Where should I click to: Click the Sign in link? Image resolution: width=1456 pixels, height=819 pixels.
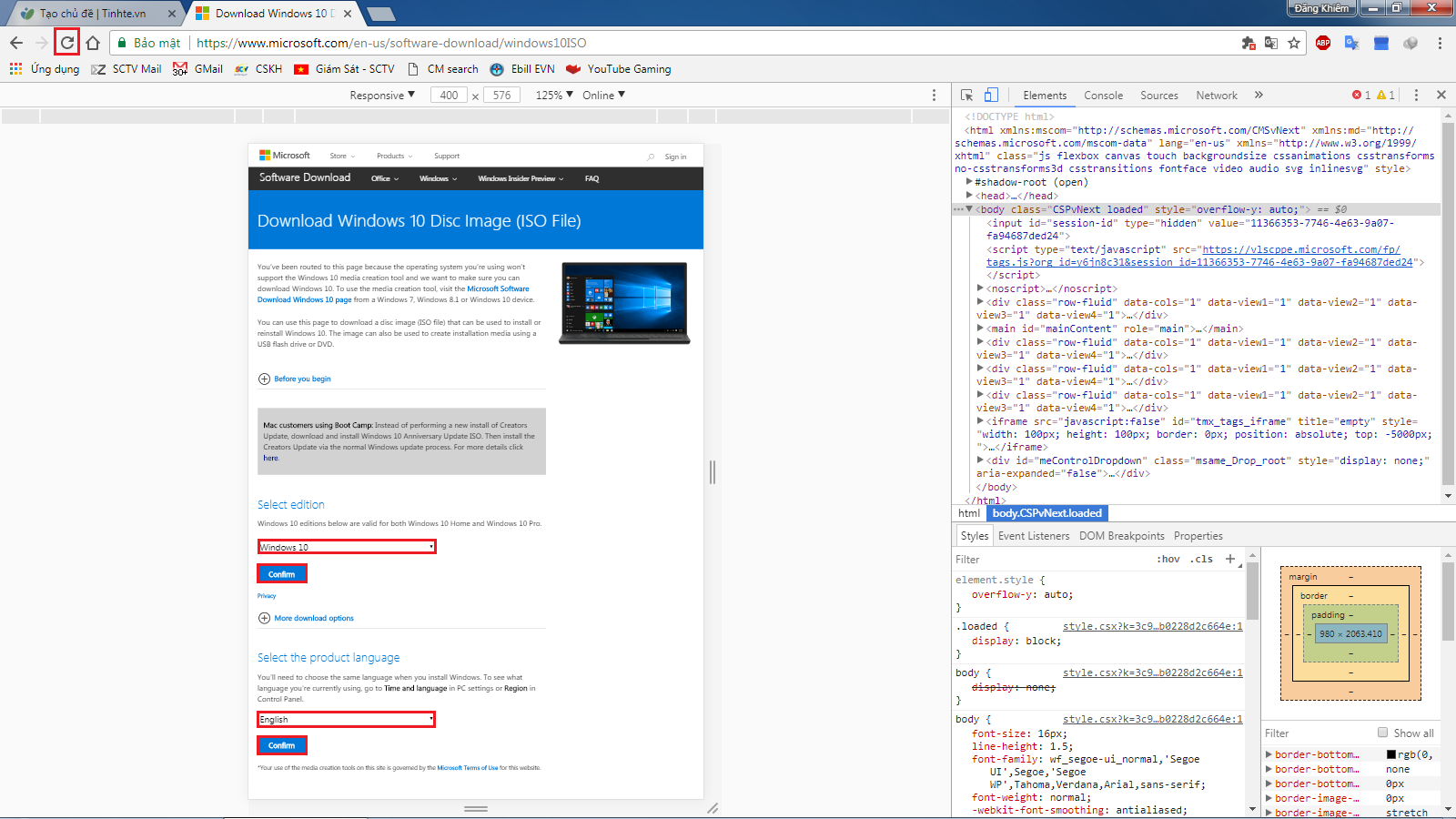675,157
